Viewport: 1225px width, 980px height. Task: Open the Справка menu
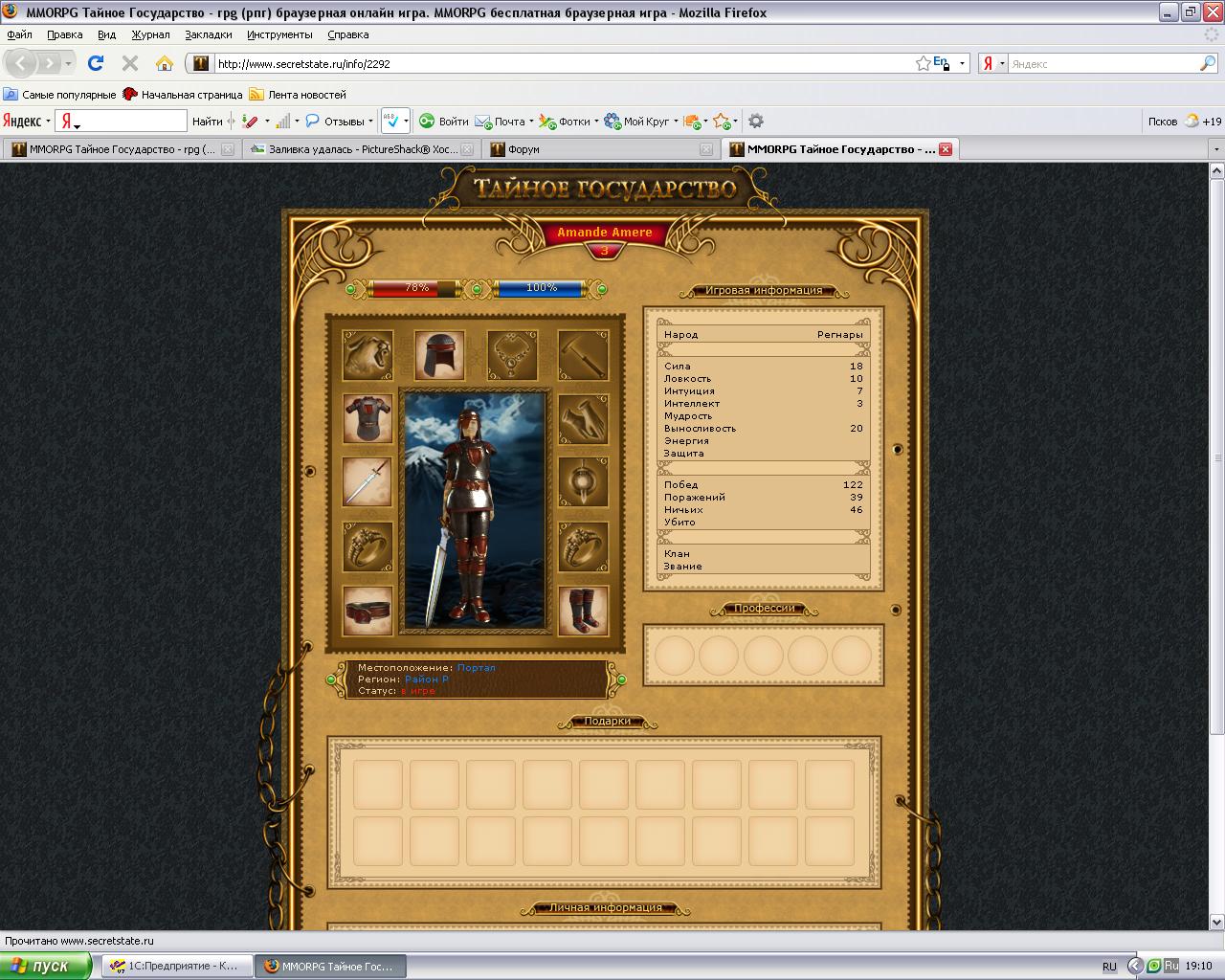tap(347, 34)
